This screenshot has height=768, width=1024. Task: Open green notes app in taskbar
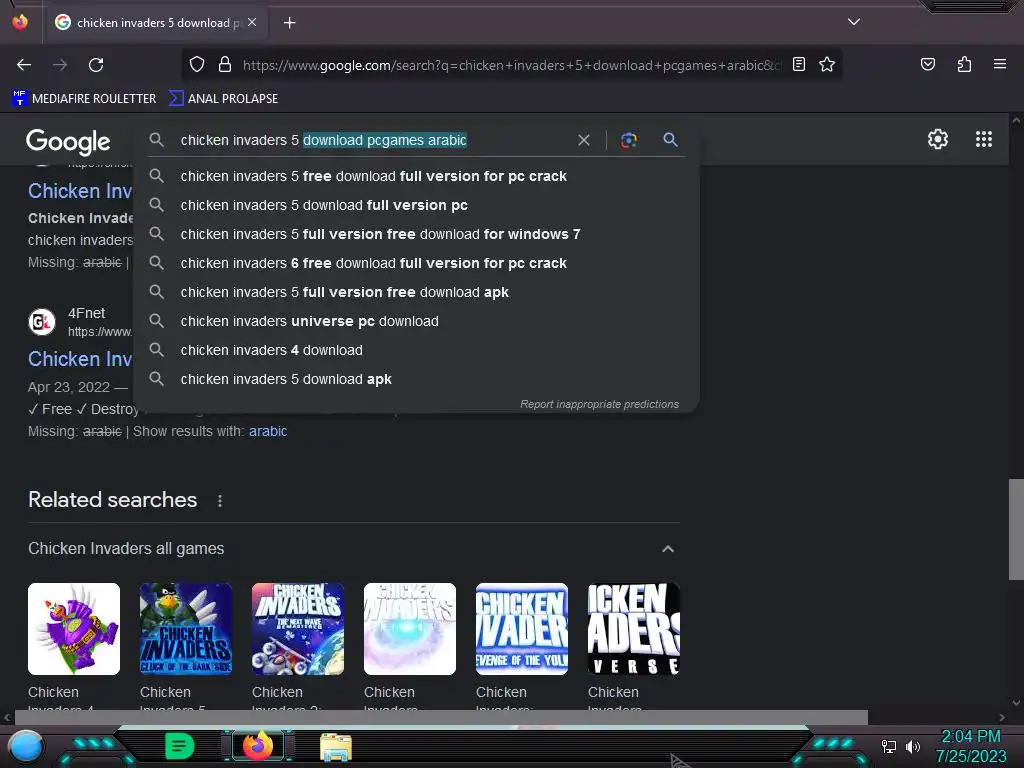click(180, 746)
